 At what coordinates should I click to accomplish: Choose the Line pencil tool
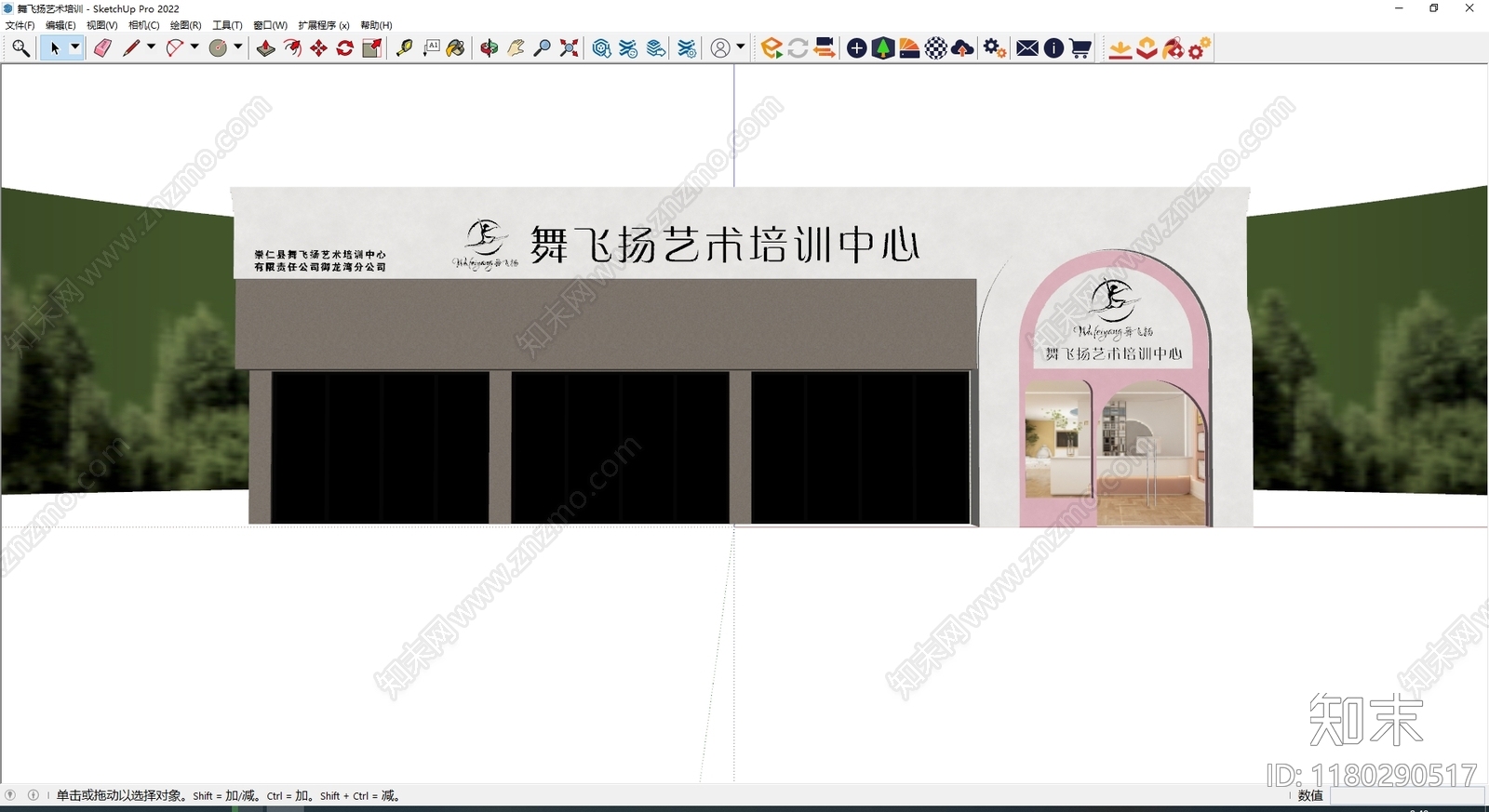[131, 48]
